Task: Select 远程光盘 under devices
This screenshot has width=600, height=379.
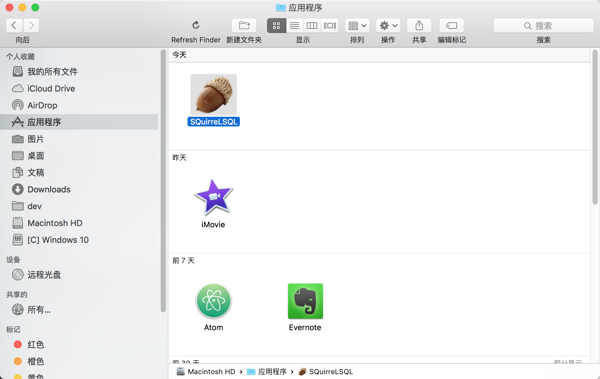Action: (79, 274)
